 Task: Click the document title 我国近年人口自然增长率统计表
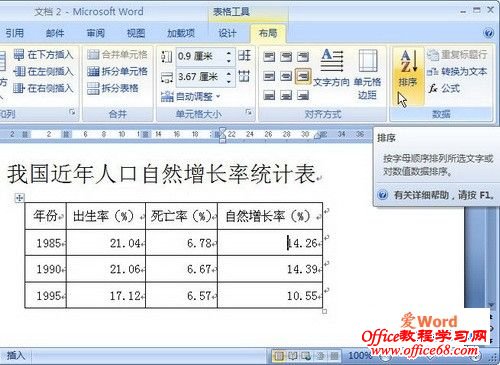click(162, 174)
